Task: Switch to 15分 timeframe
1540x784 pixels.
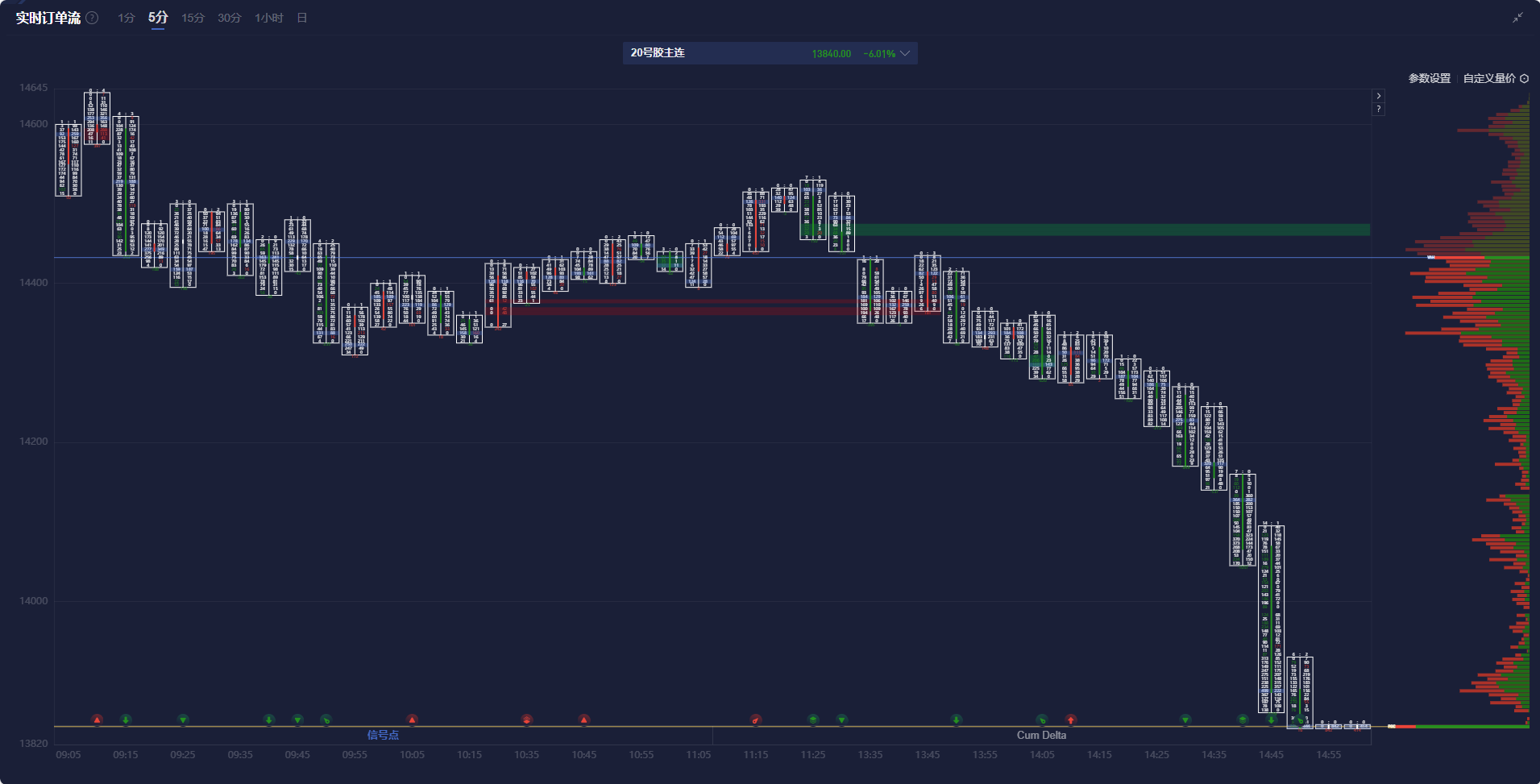Action: [x=193, y=18]
